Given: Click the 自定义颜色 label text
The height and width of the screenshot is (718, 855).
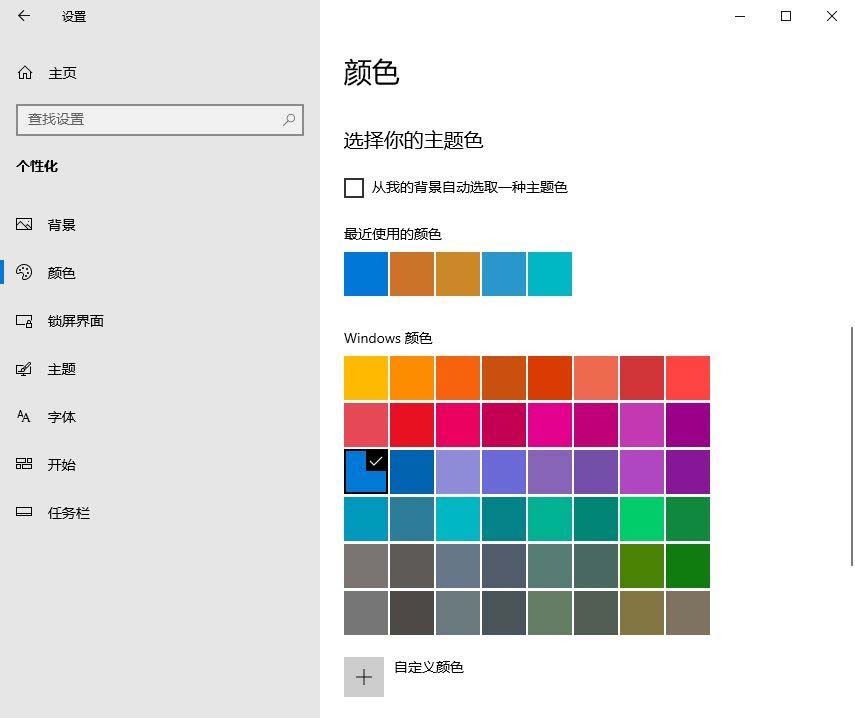Looking at the screenshot, I should 428,667.
